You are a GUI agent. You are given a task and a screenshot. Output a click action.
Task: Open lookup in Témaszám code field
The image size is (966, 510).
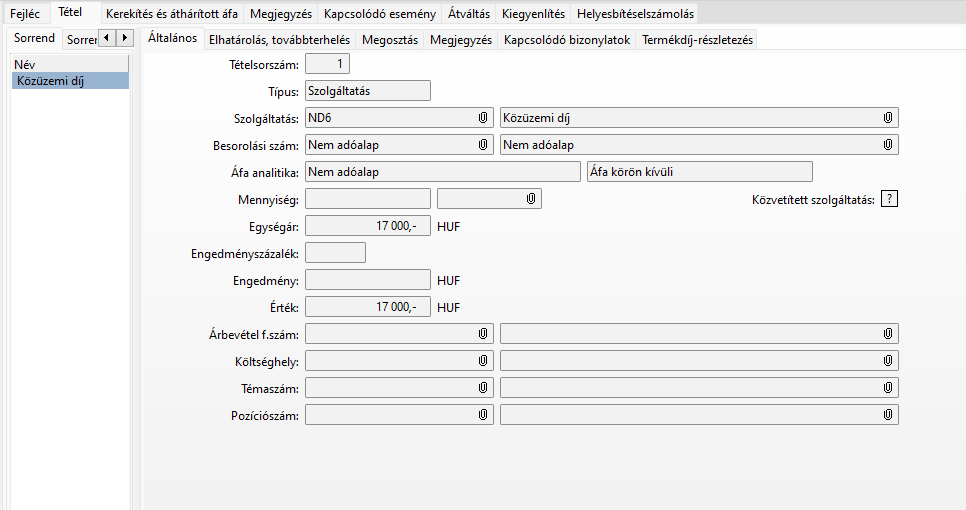point(482,387)
